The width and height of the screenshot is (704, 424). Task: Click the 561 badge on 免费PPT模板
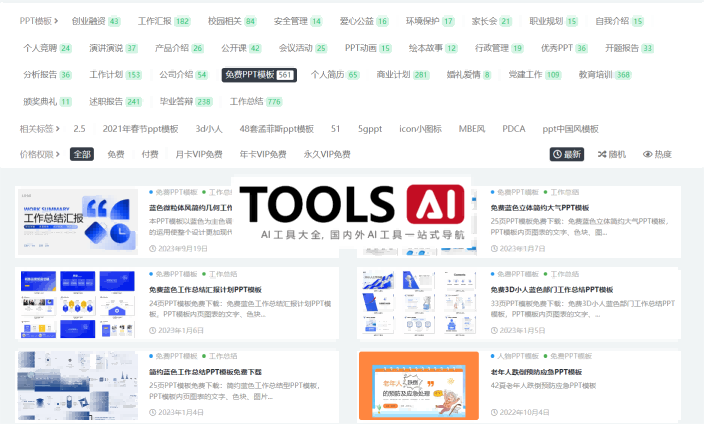[x=285, y=74]
